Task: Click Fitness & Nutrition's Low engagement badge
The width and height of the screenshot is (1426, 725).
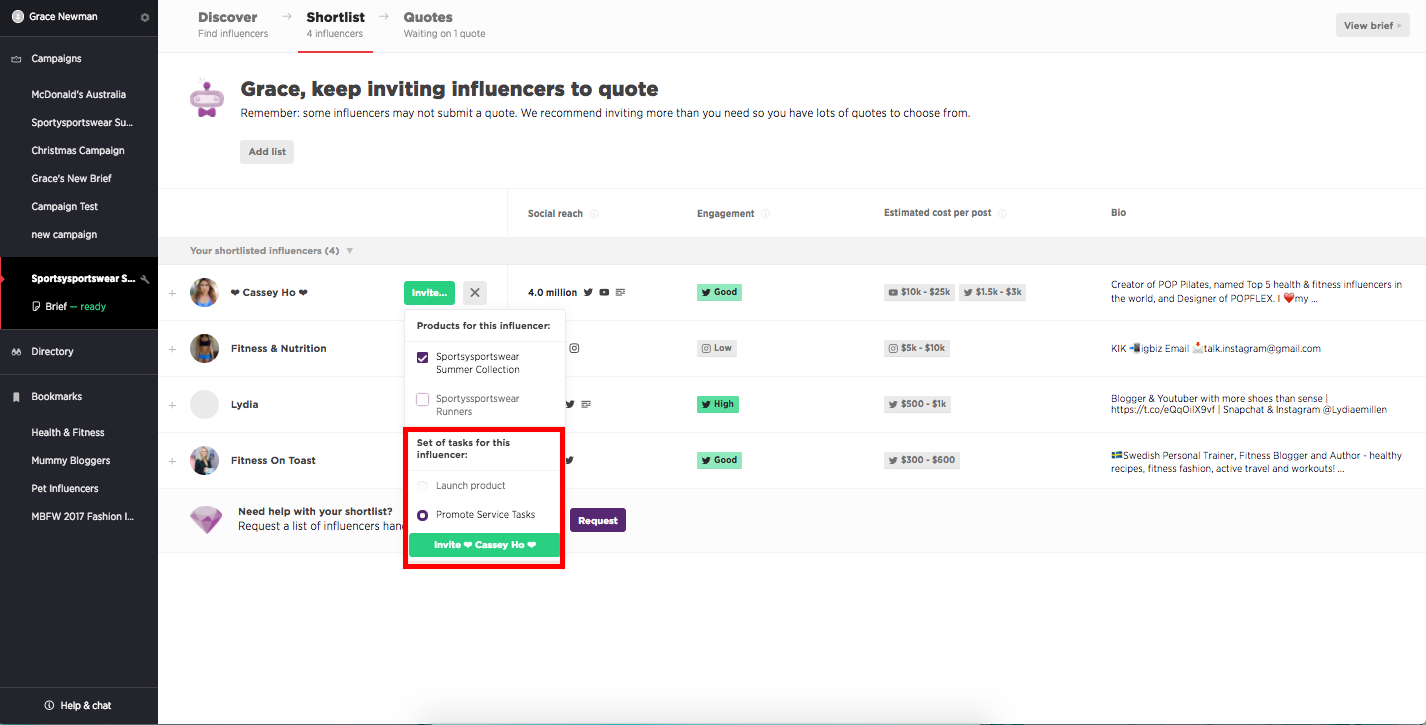Action: (x=717, y=348)
